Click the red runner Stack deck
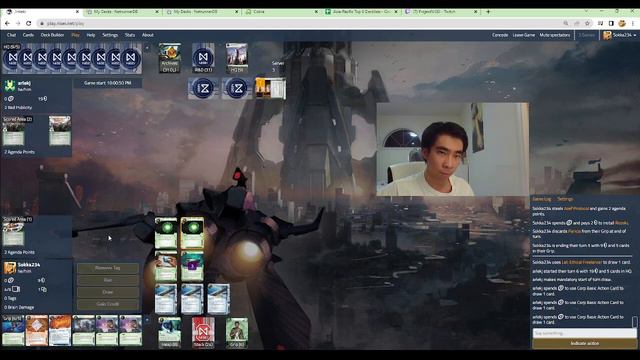This screenshot has height=360, width=640. [203, 333]
